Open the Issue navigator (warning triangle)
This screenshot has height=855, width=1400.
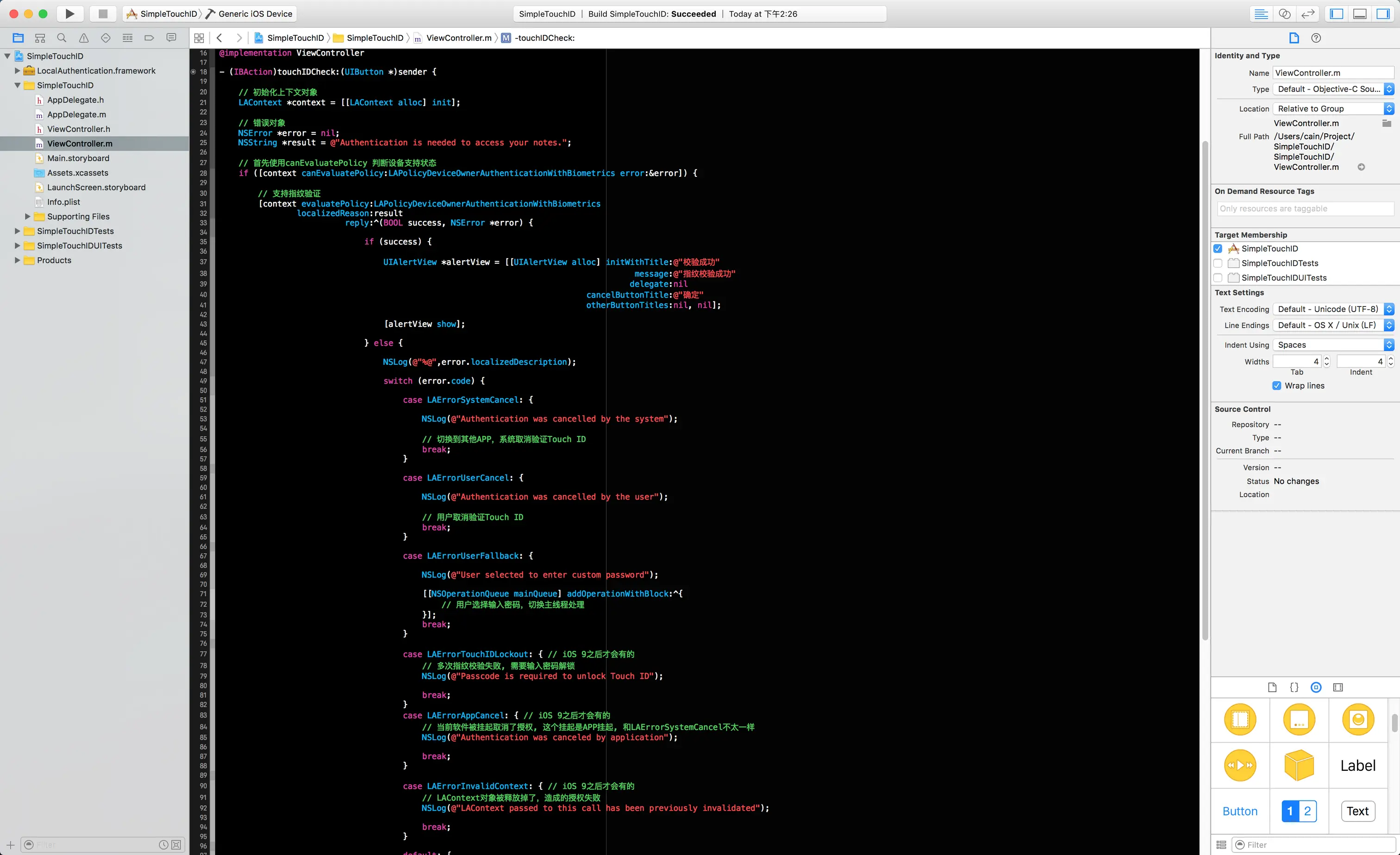click(x=83, y=38)
